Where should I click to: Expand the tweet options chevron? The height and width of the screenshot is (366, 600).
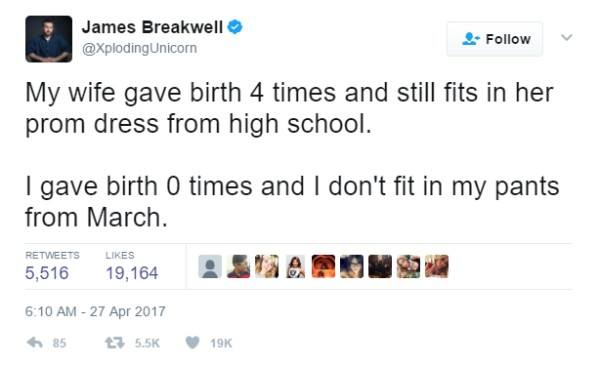567,37
